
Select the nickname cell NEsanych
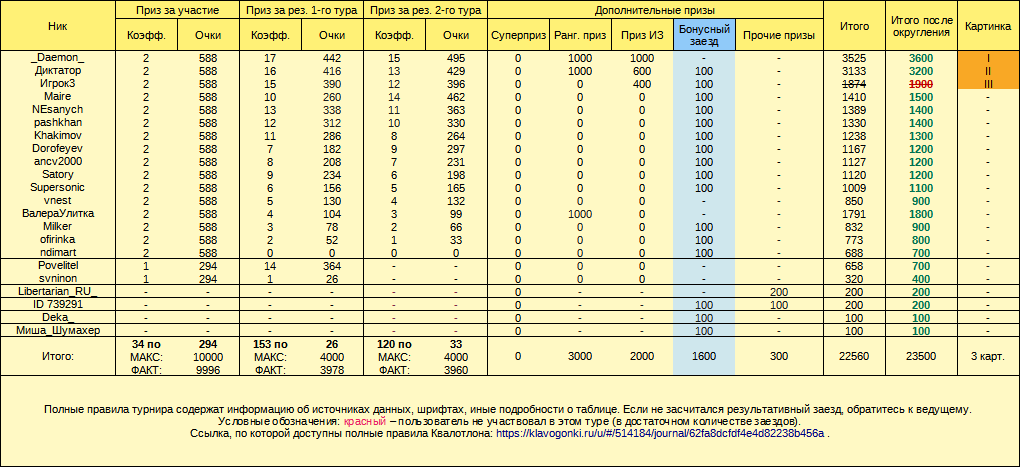coord(57,109)
